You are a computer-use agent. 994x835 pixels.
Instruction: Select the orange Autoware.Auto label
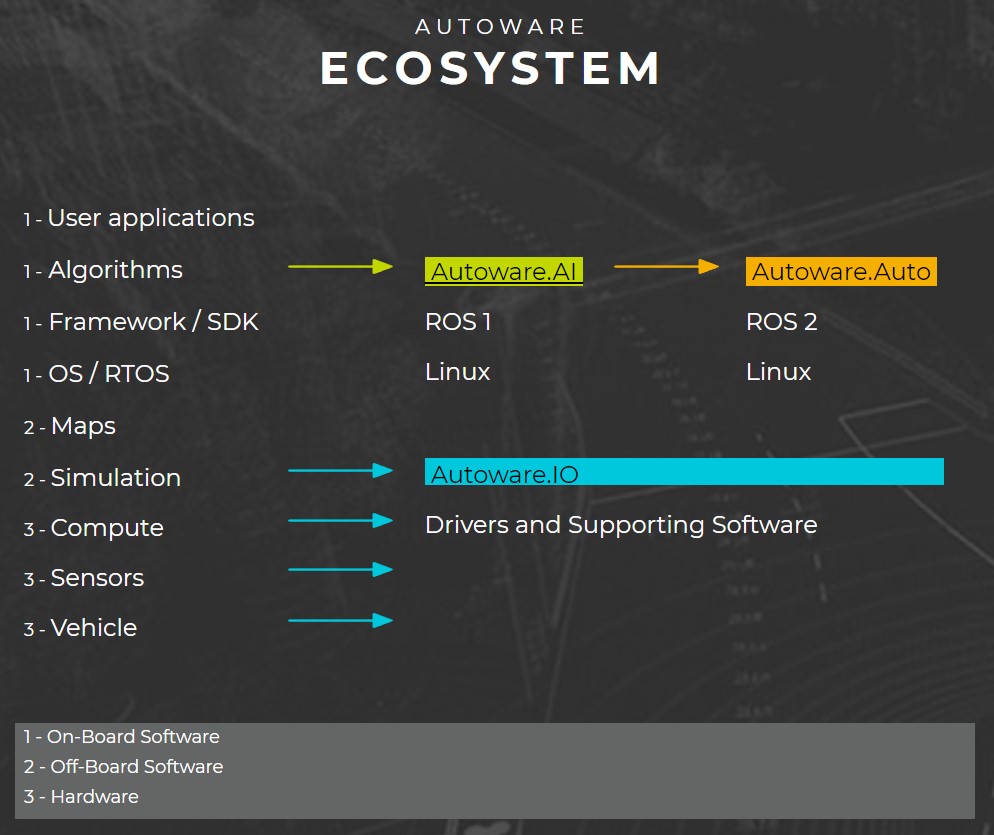(841, 271)
